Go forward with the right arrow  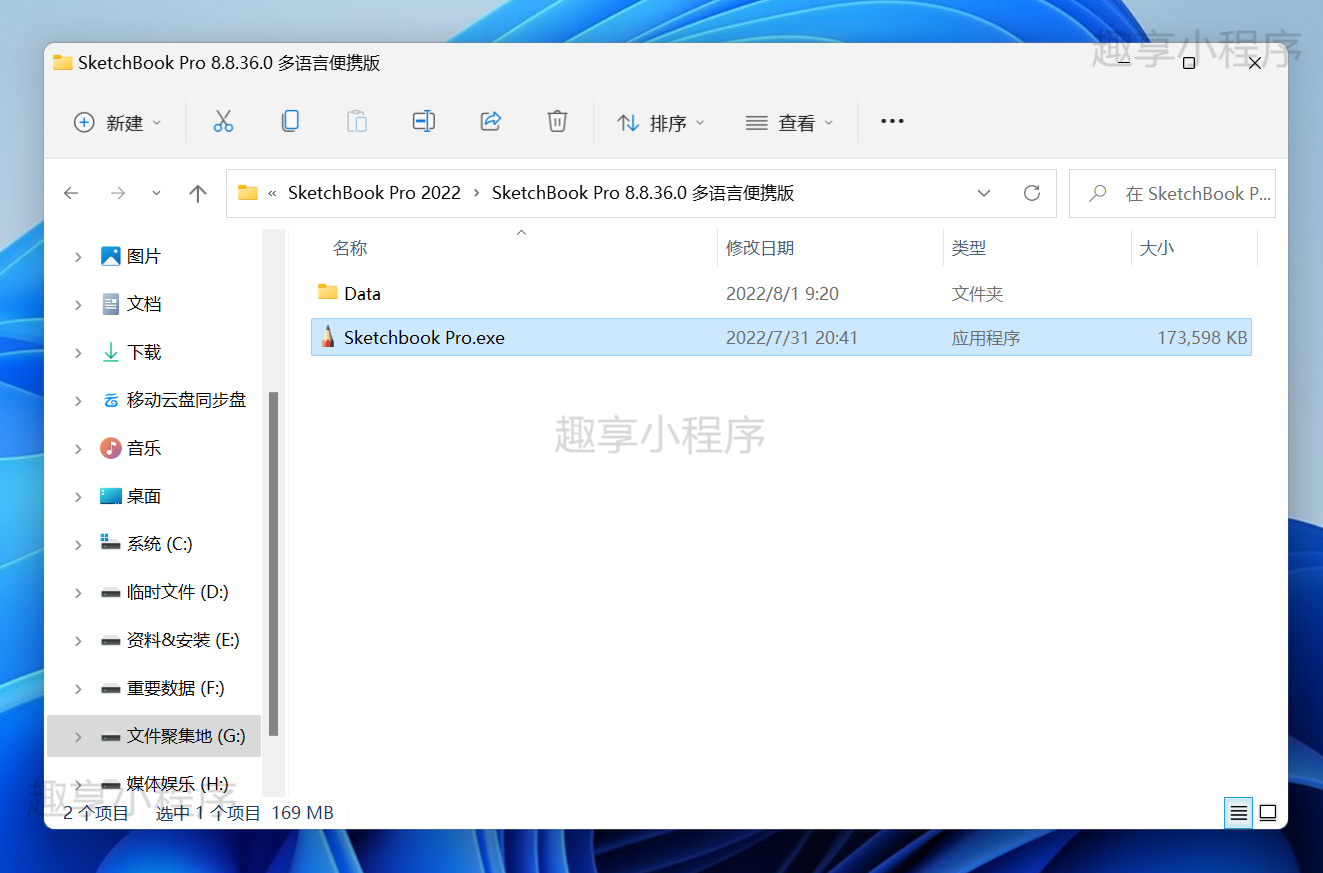118,194
